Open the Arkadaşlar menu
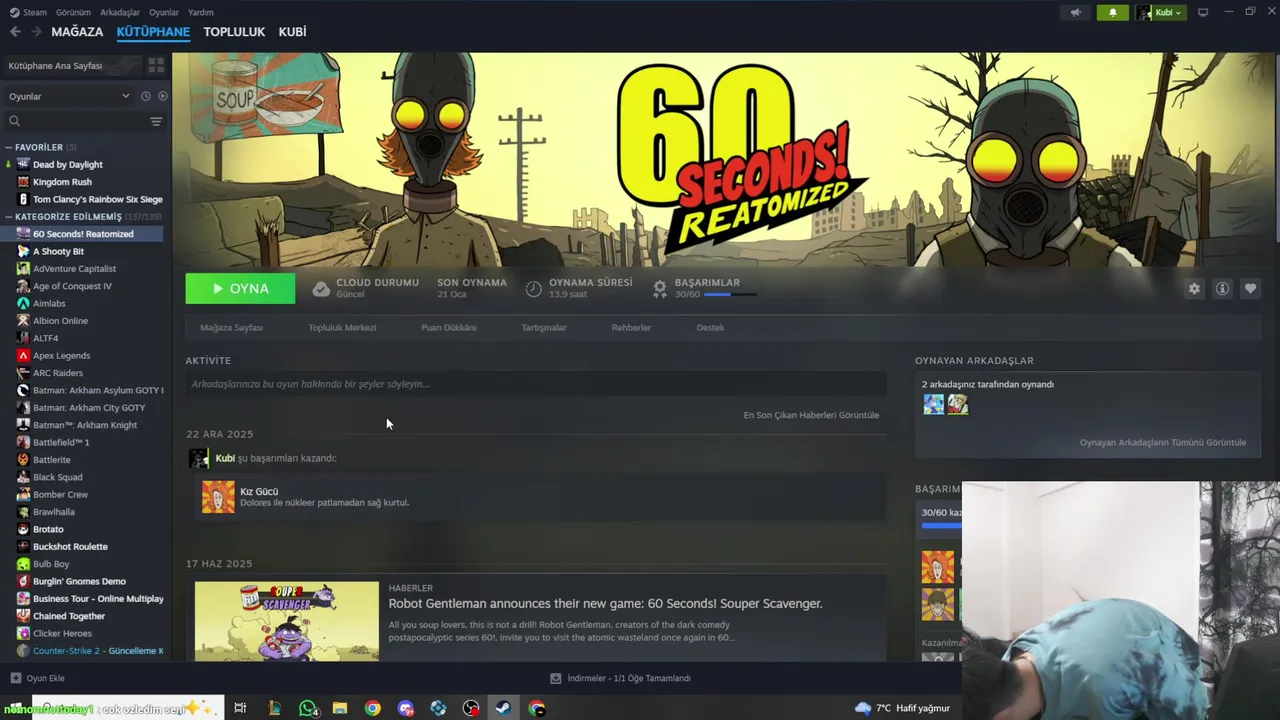Image resolution: width=1280 pixels, height=720 pixels. [x=120, y=12]
